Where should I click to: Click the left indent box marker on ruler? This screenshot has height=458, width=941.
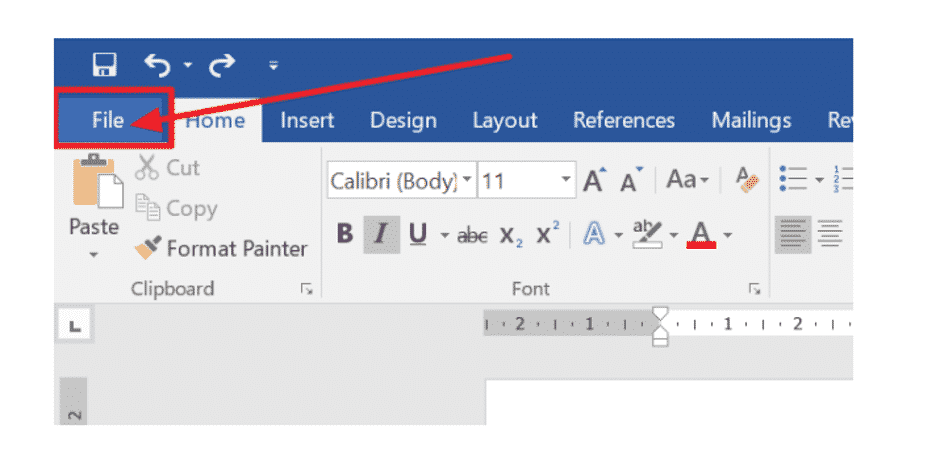(660, 342)
